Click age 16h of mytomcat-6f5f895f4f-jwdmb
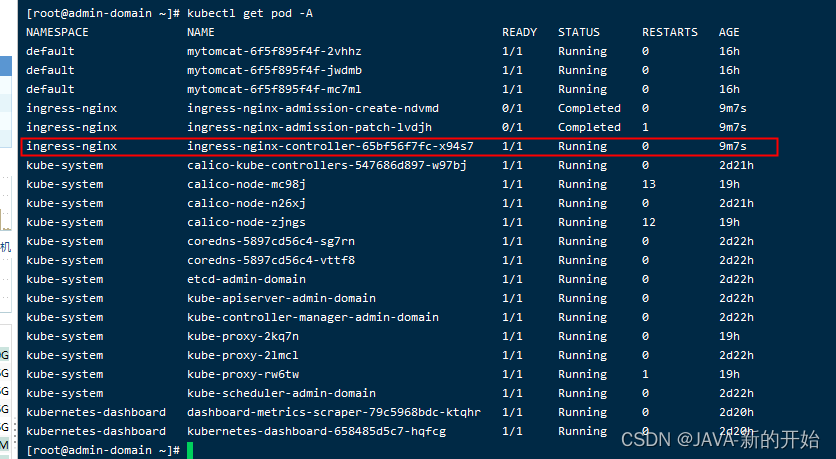Viewport: 836px width, 459px height. (729, 70)
